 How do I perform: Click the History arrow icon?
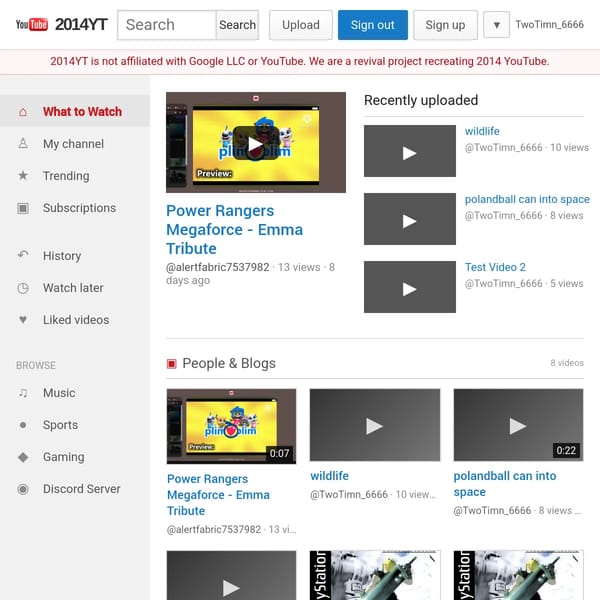[x=23, y=255]
